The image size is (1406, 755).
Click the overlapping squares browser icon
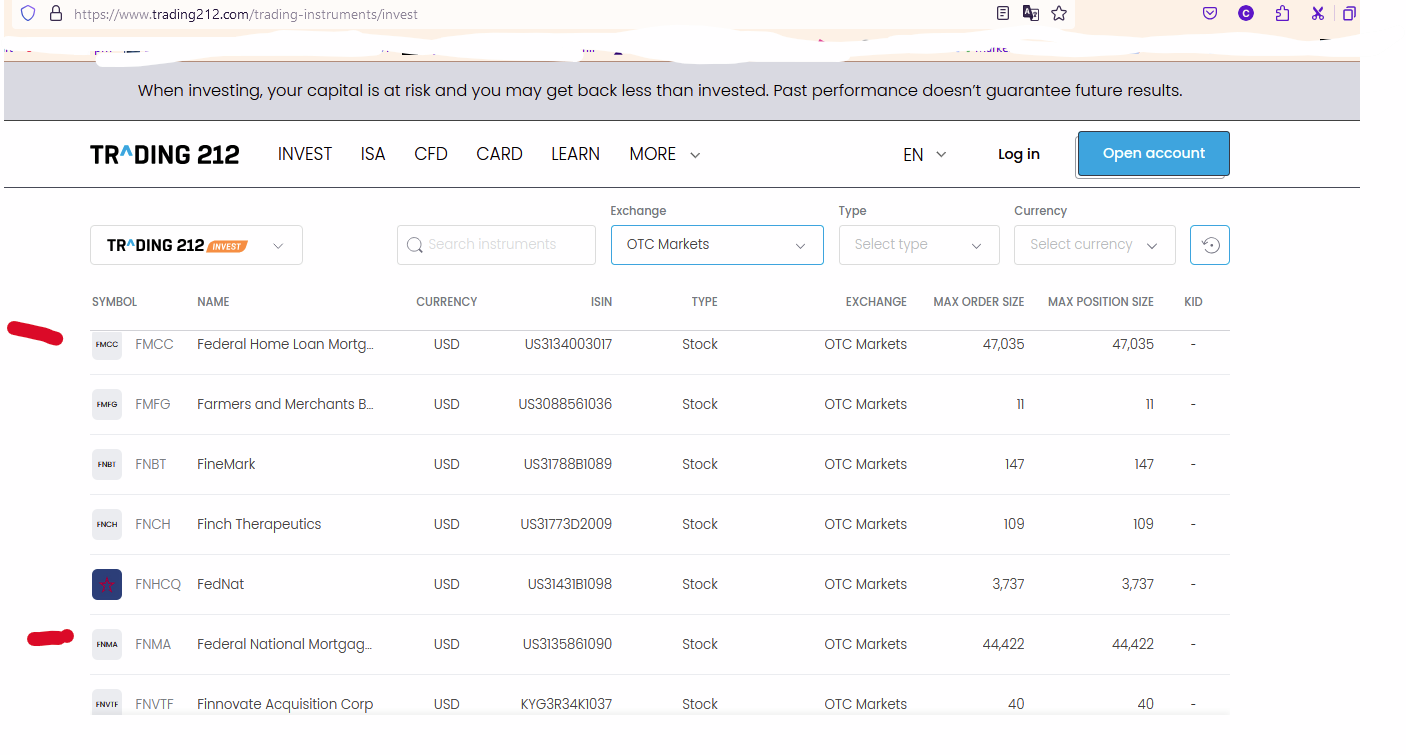pyautogui.click(x=1350, y=13)
